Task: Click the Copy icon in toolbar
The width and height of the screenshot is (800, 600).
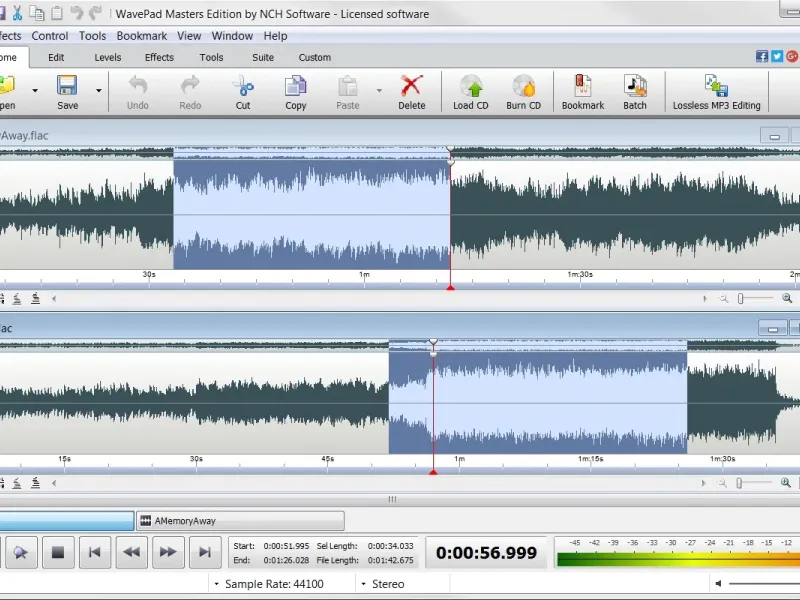Action: point(296,90)
